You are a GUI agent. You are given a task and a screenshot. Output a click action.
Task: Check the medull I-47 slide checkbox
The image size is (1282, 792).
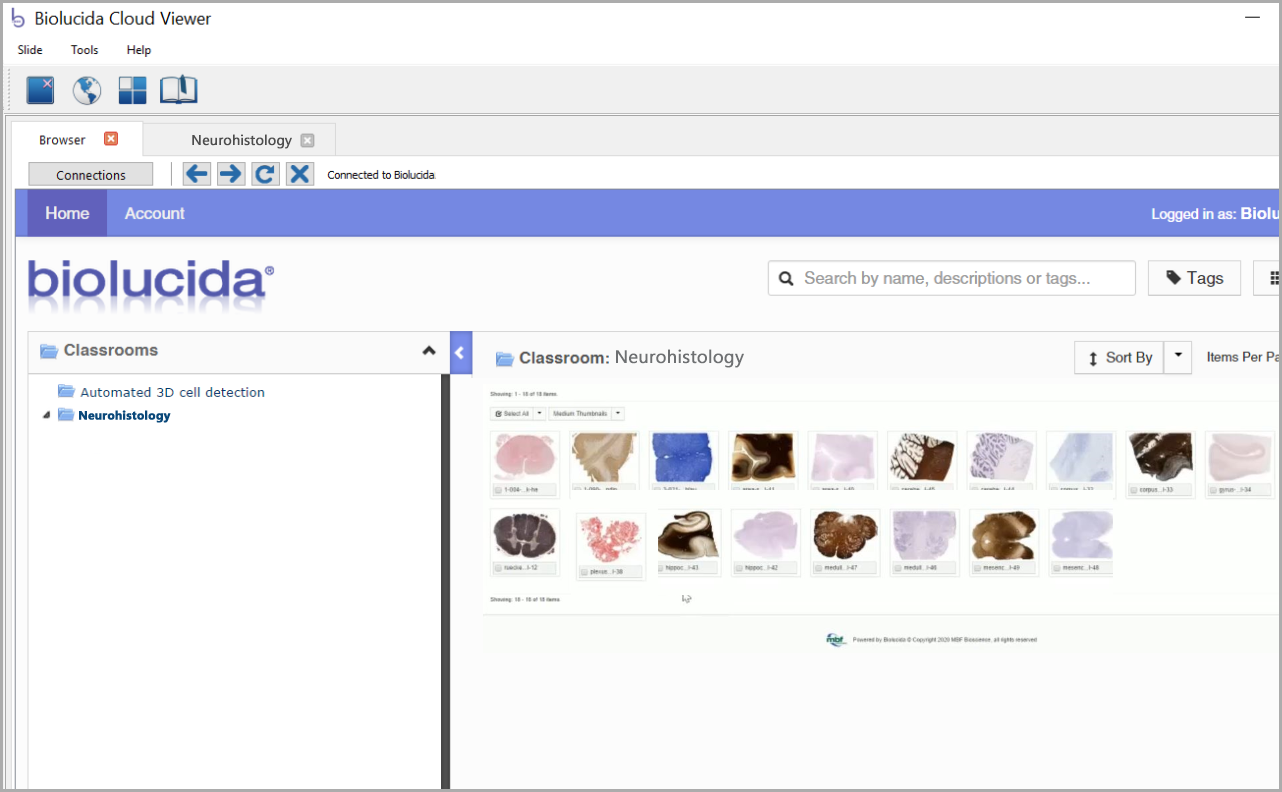[818, 567]
